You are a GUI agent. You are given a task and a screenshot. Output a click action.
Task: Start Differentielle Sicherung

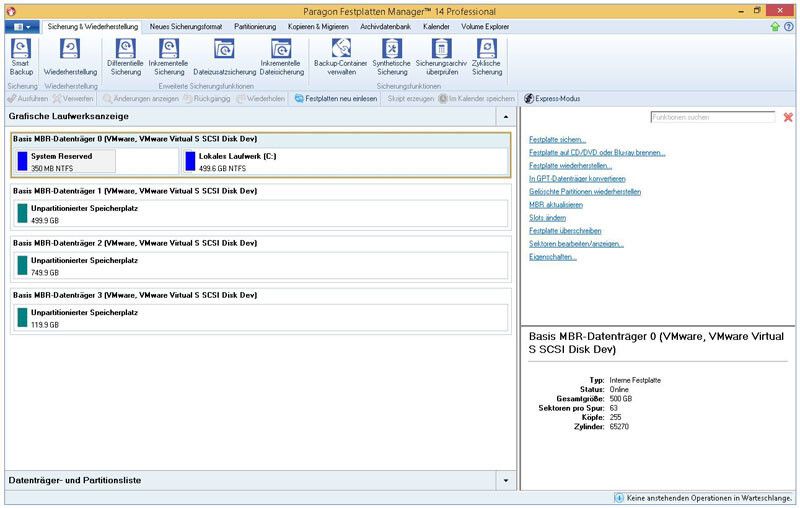tap(125, 57)
